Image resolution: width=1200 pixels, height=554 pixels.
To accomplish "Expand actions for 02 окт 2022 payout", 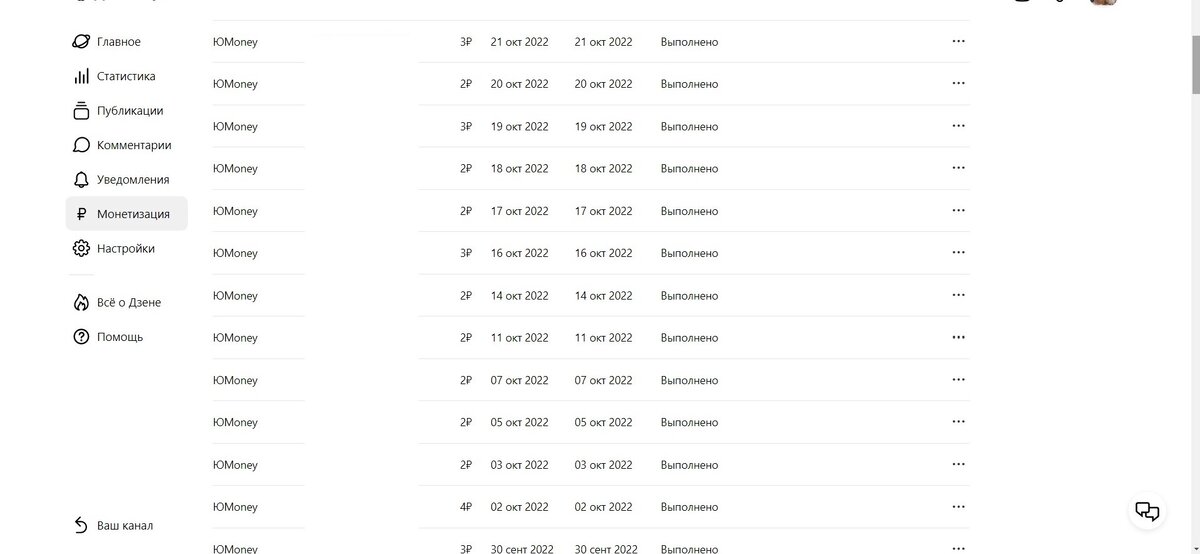I will (x=958, y=507).
